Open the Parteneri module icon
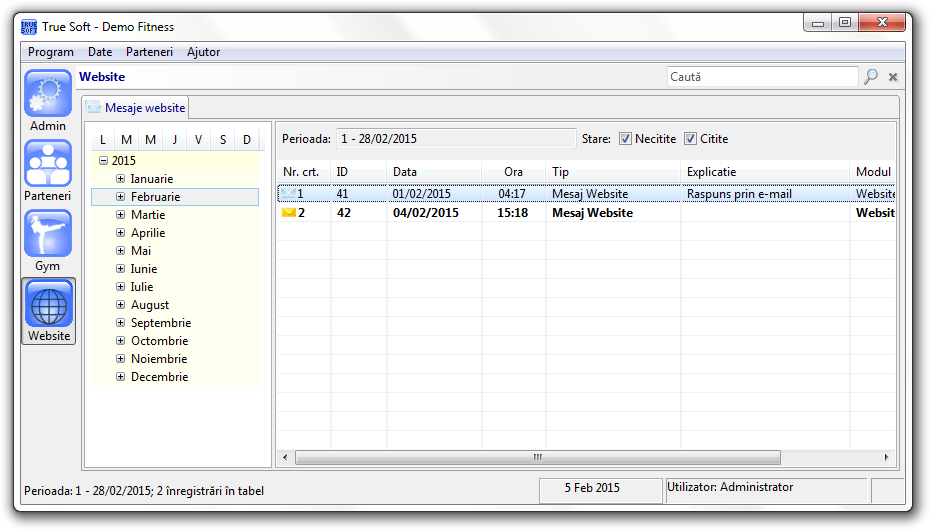 48,164
